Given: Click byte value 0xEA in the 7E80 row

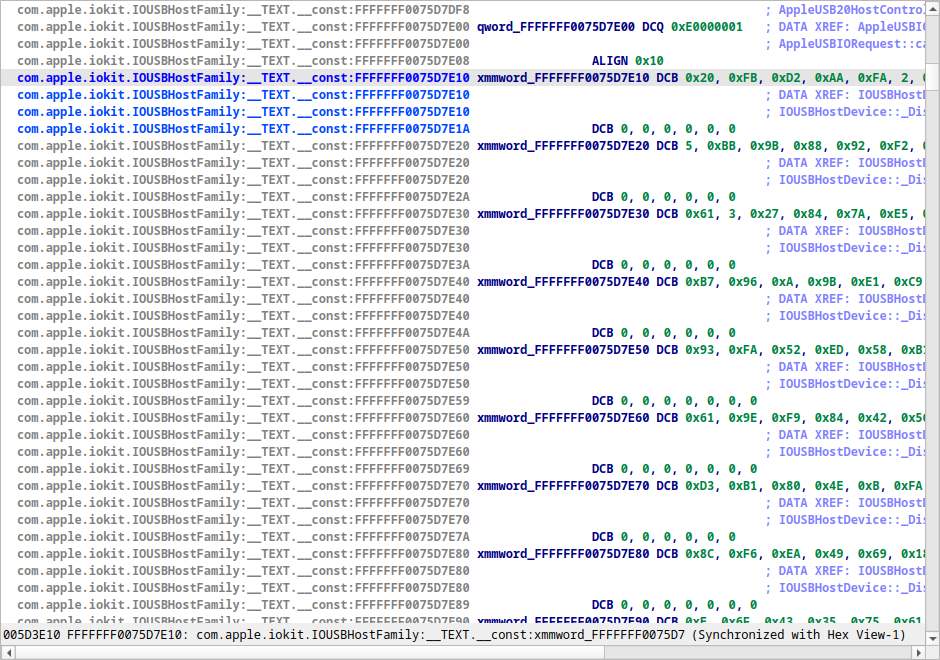Looking at the screenshot, I should pyautogui.click(x=785, y=554).
